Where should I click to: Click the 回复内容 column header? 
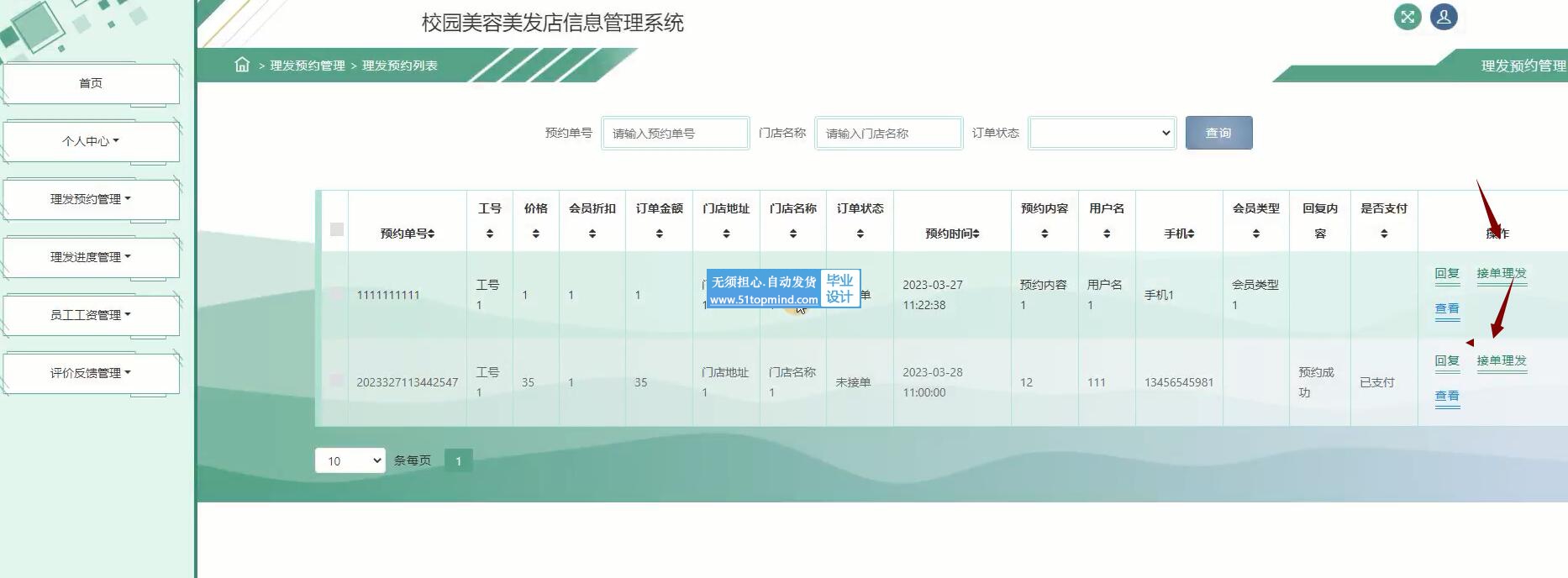[x=1320, y=220]
